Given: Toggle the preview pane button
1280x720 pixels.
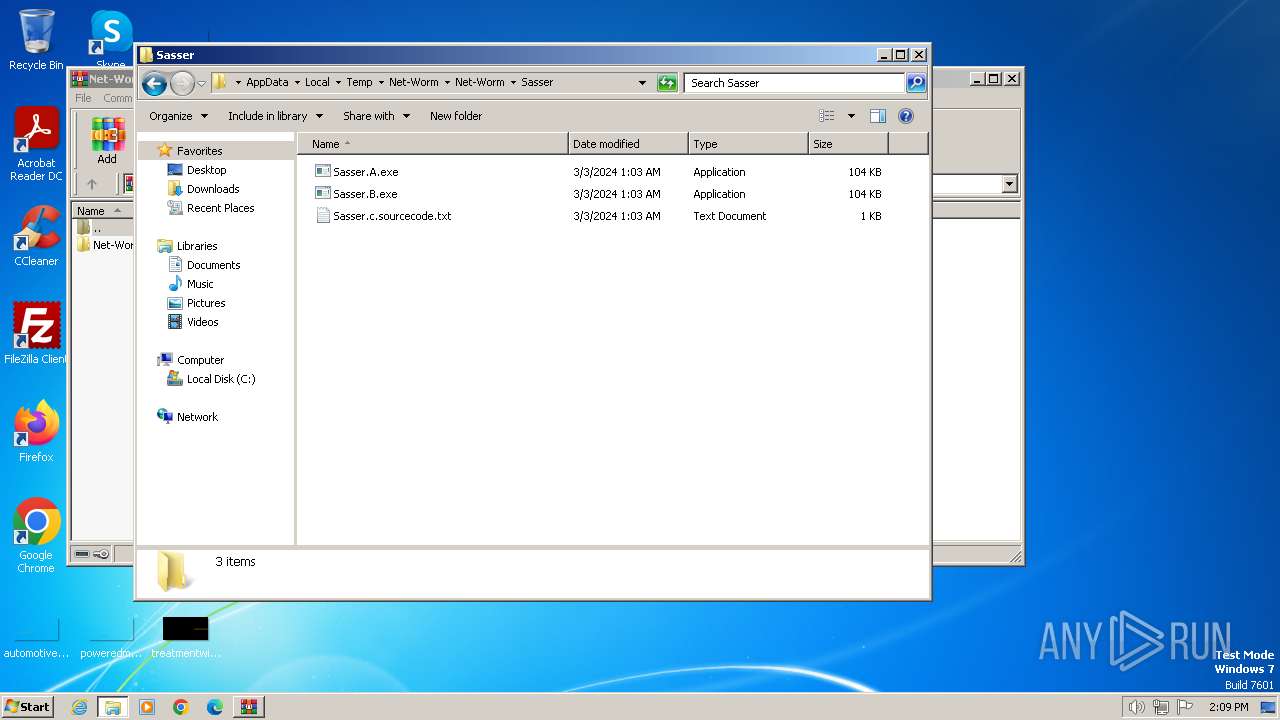Looking at the screenshot, I should point(877,116).
